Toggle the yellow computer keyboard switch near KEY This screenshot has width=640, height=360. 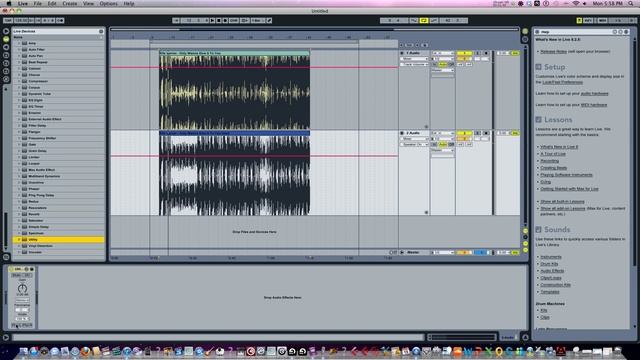pyautogui.click(x=579, y=20)
